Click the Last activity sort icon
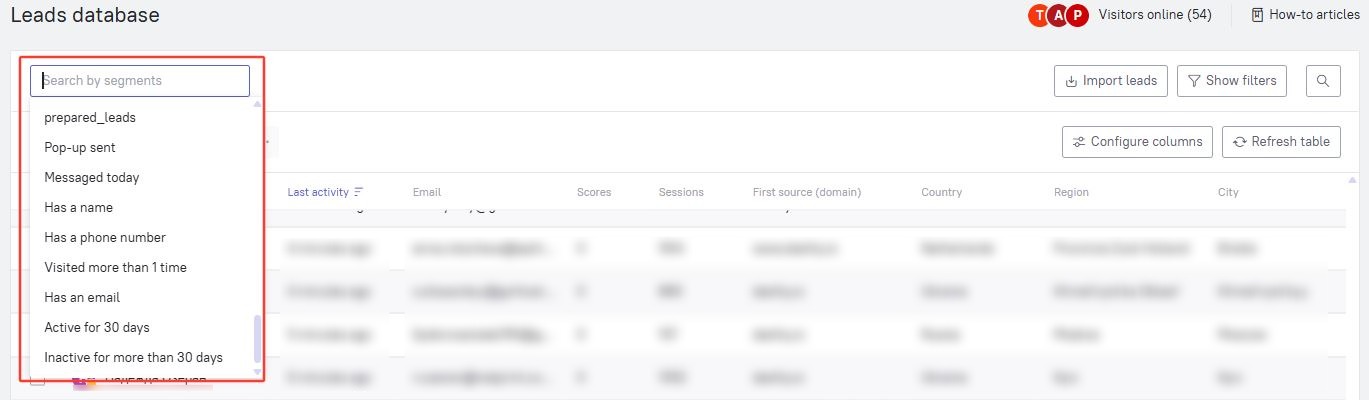The height and width of the screenshot is (400, 1369). pyautogui.click(x=359, y=192)
